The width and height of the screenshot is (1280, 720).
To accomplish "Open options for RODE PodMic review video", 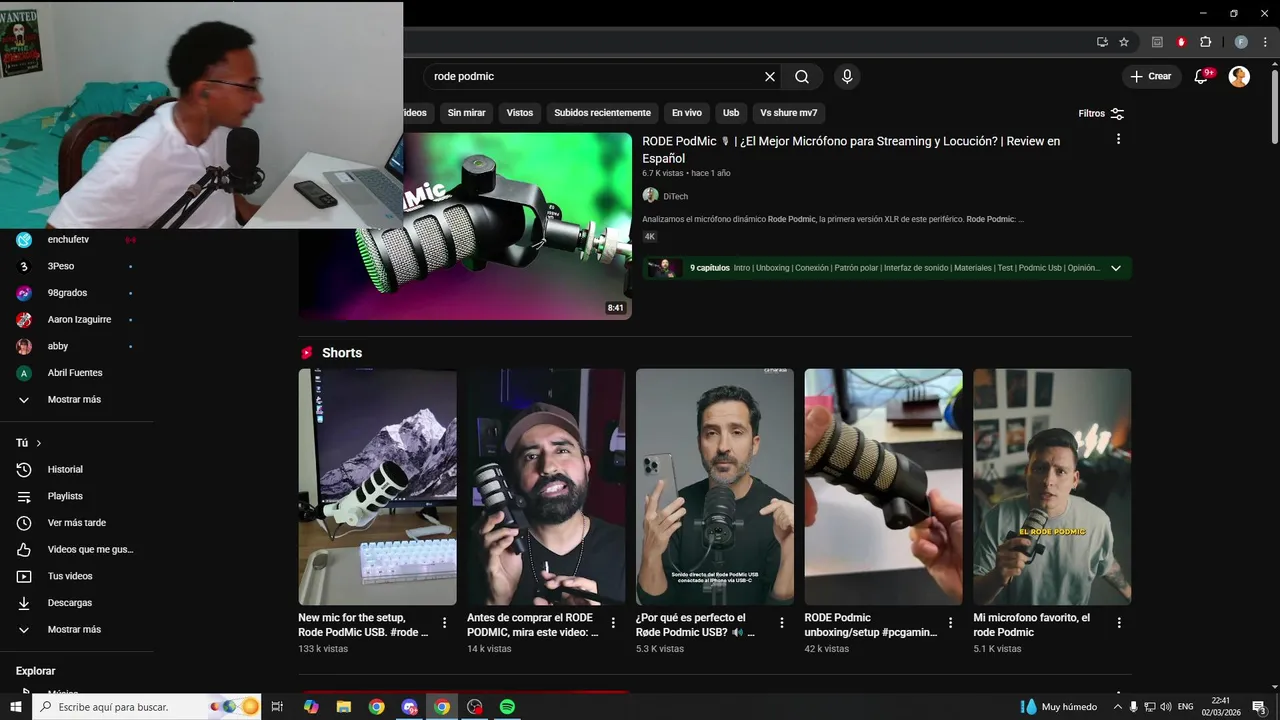I will pyautogui.click(x=1118, y=139).
